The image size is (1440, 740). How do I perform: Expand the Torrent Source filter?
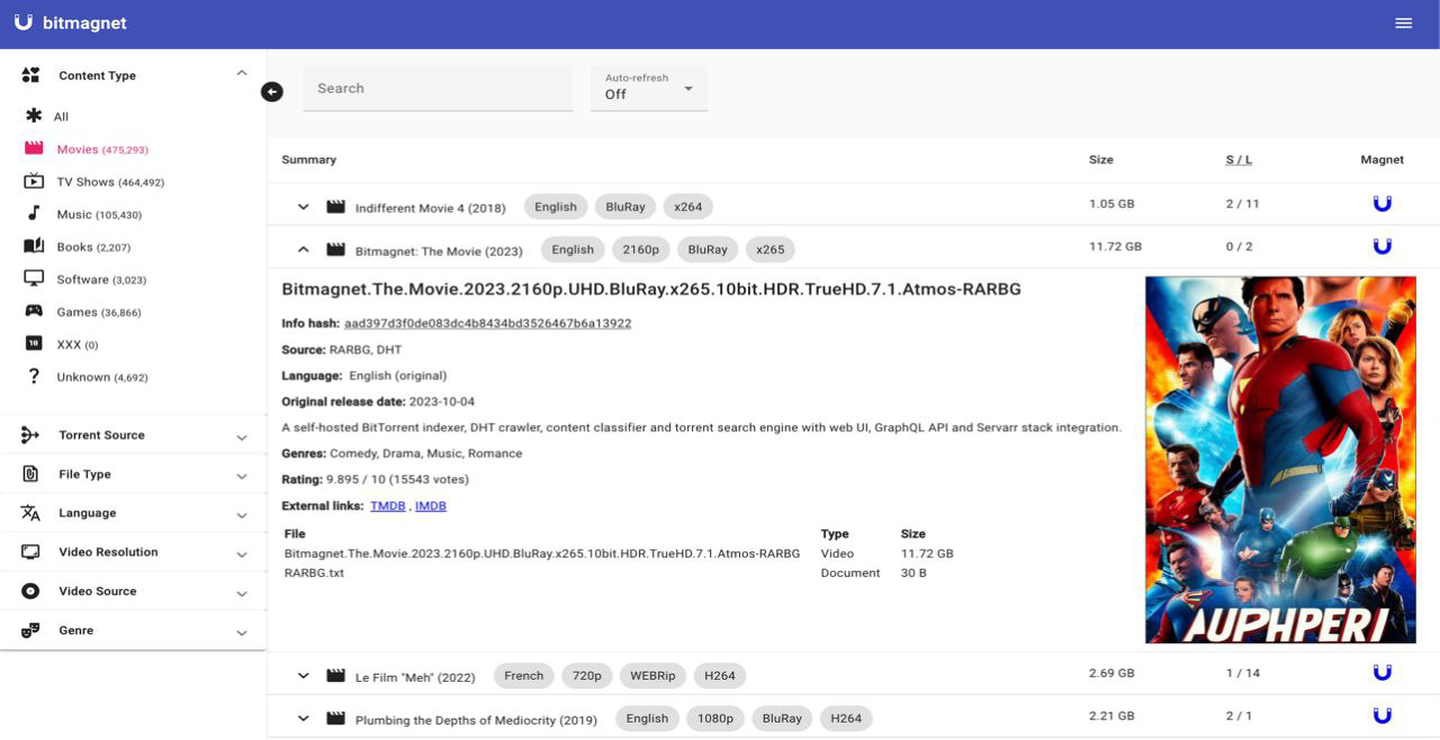coord(241,438)
